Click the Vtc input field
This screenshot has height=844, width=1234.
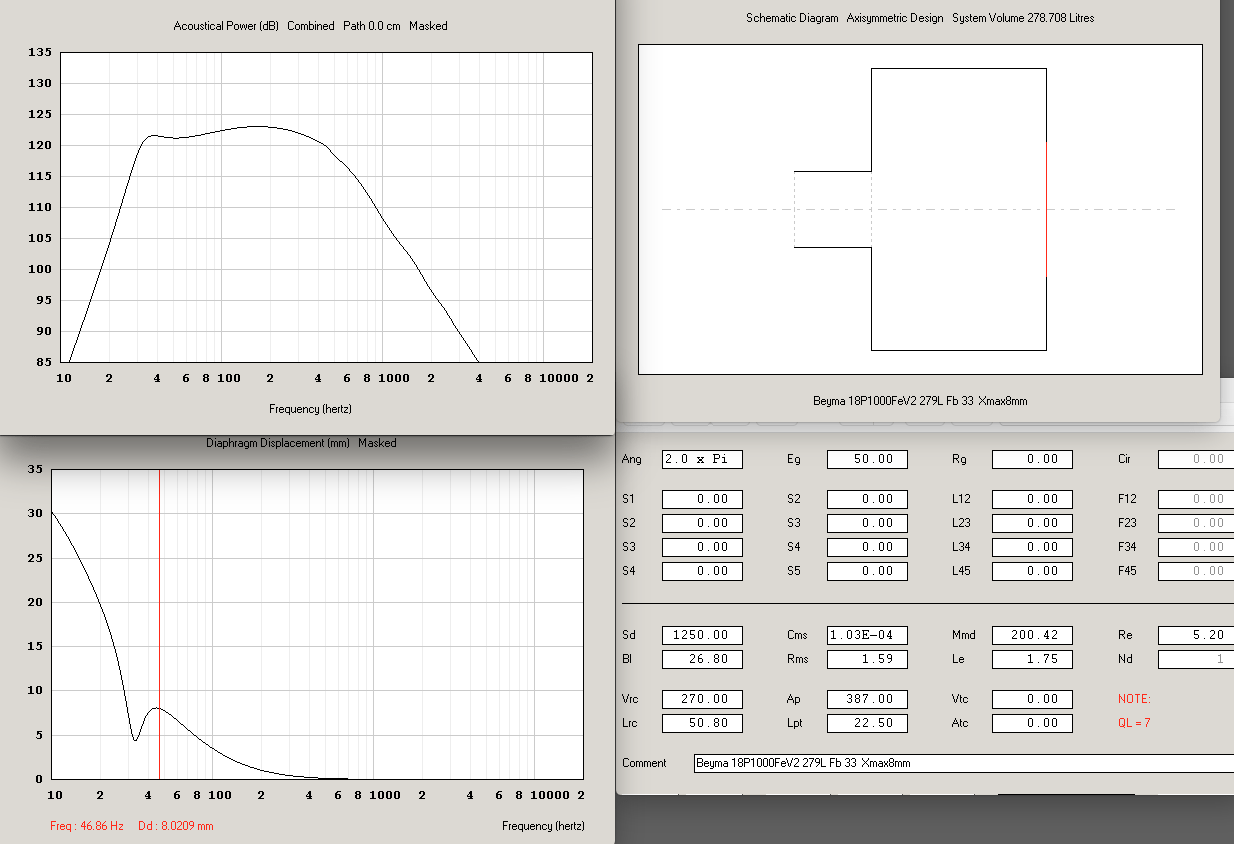pos(1032,699)
